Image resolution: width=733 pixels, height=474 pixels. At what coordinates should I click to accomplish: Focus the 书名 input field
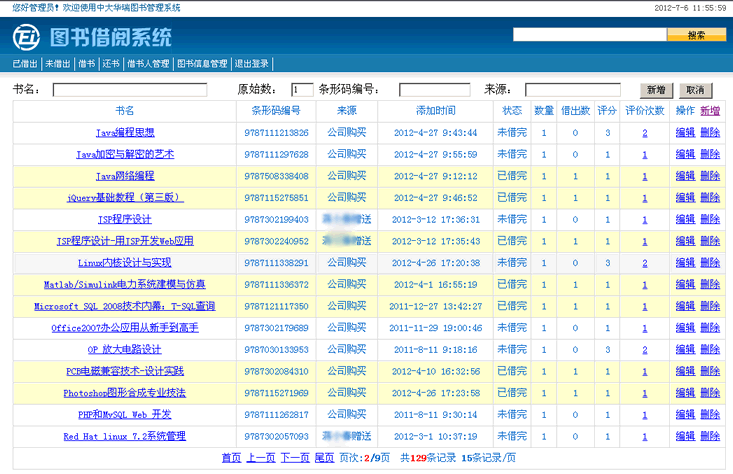pos(130,90)
